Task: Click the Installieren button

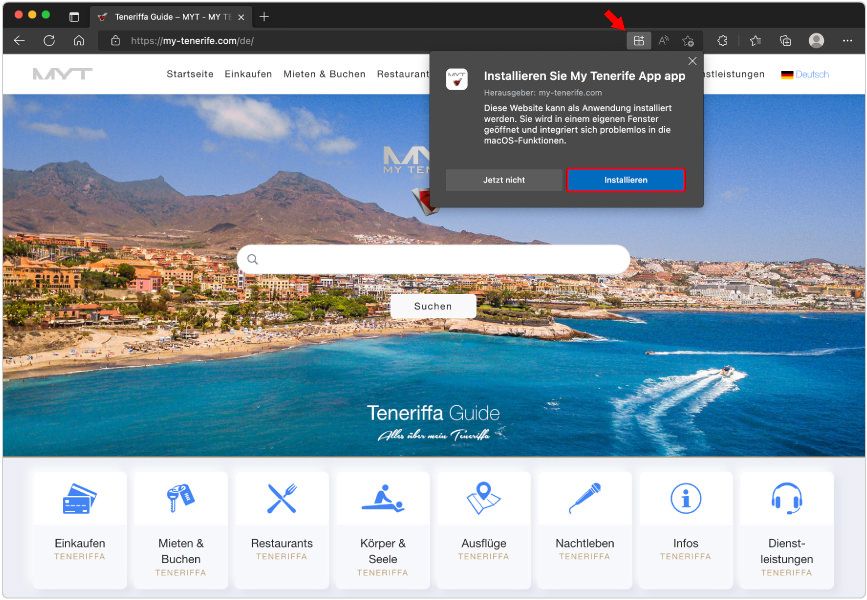Action: pos(625,180)
